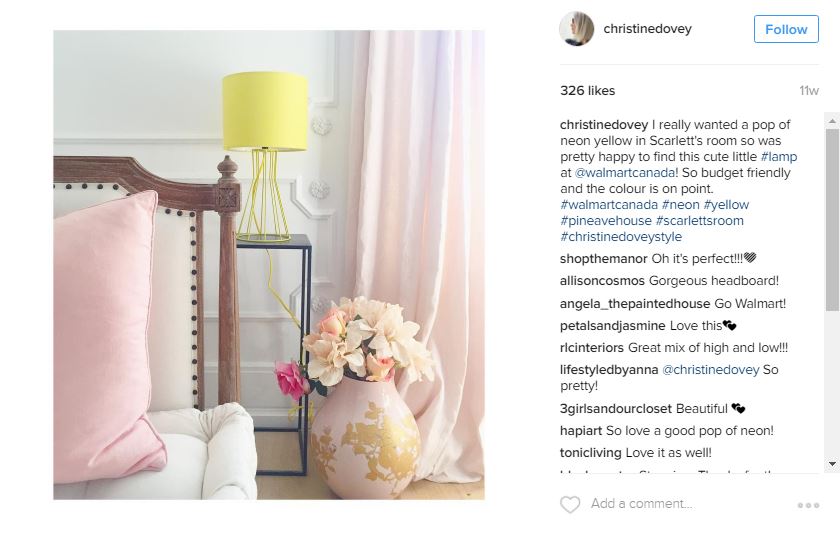Click the comments scrollbar up arrow
Image resolution: width=840 pixels, height=533 pixels.
click(x=832, y=121)
